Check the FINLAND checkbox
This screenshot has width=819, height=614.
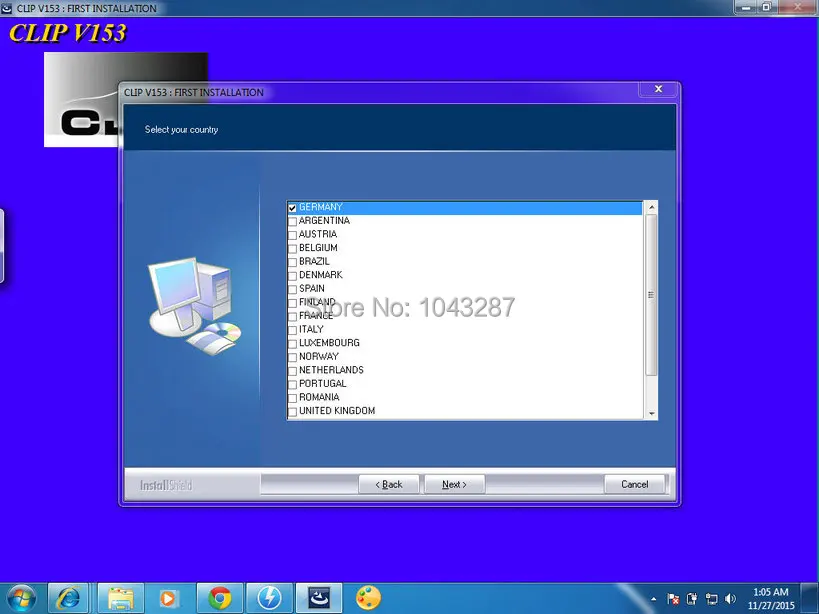292,303
